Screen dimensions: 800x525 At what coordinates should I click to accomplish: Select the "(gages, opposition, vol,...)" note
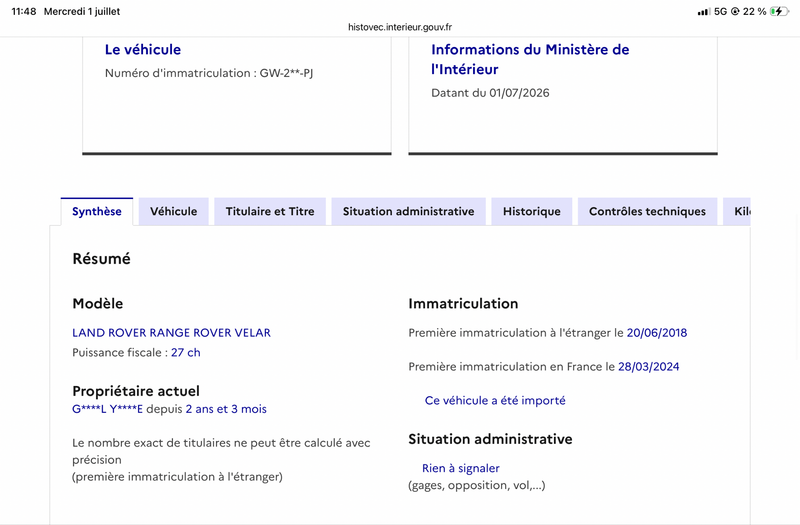[477, 485]
